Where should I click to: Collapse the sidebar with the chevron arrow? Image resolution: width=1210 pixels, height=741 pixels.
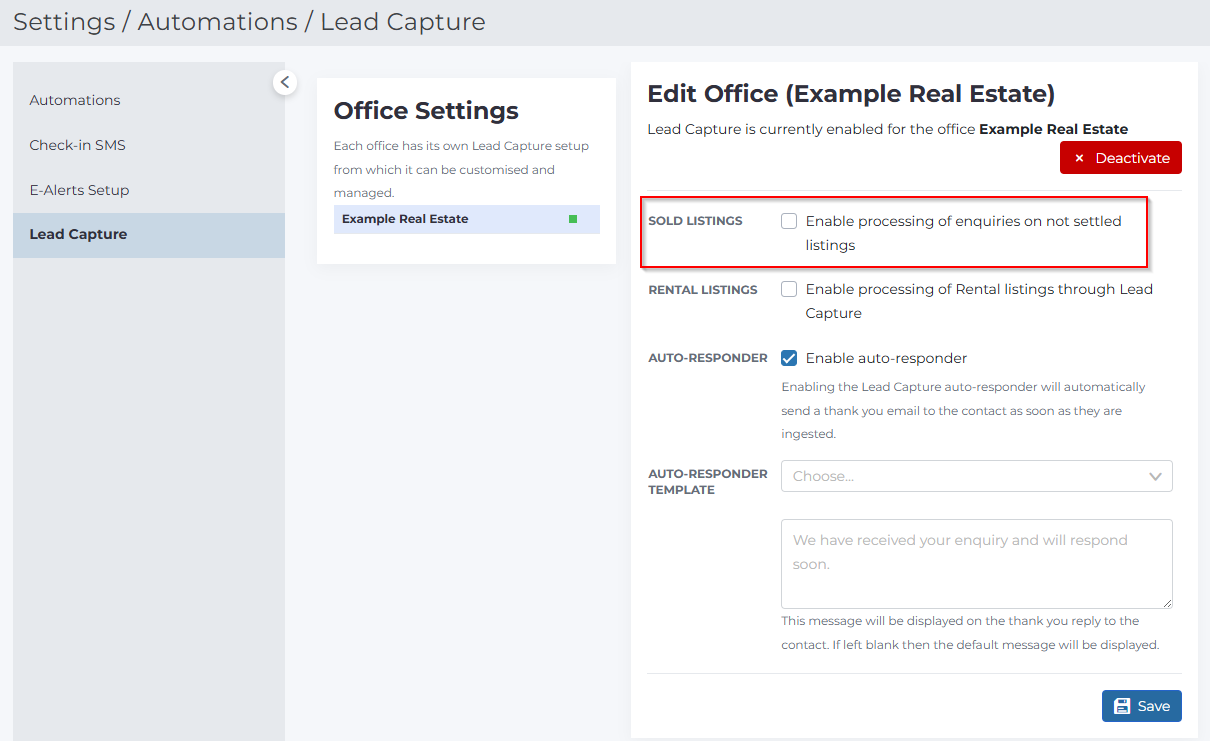tap(285, 82)
